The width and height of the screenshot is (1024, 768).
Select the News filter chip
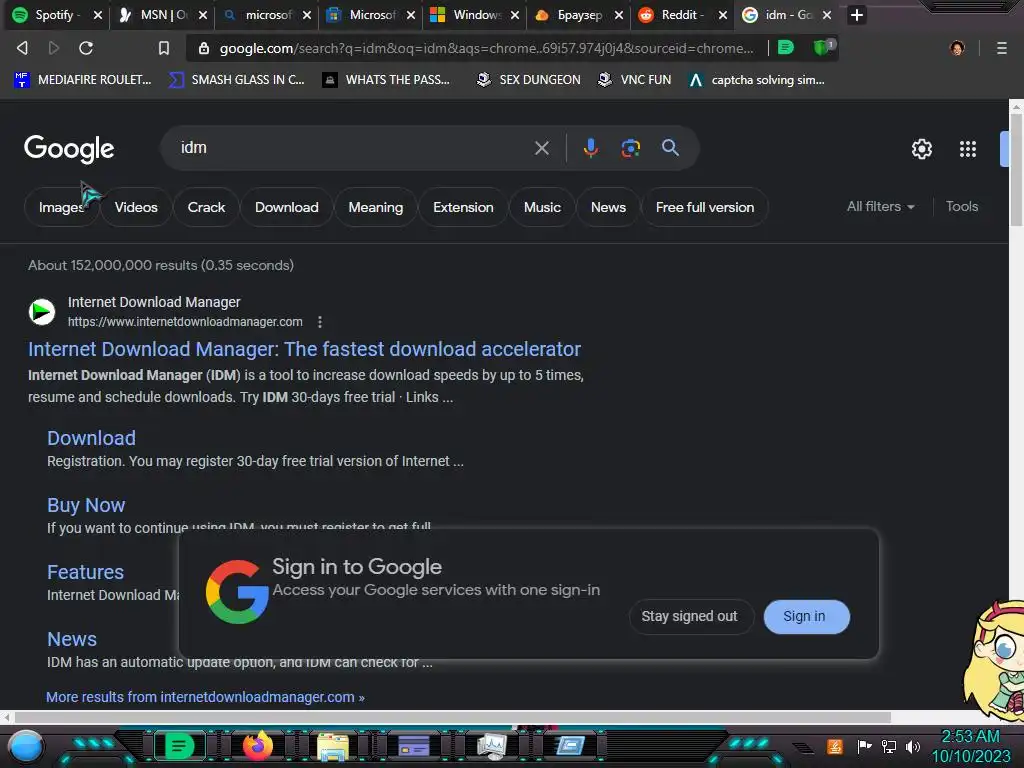[x=608, y=208]
